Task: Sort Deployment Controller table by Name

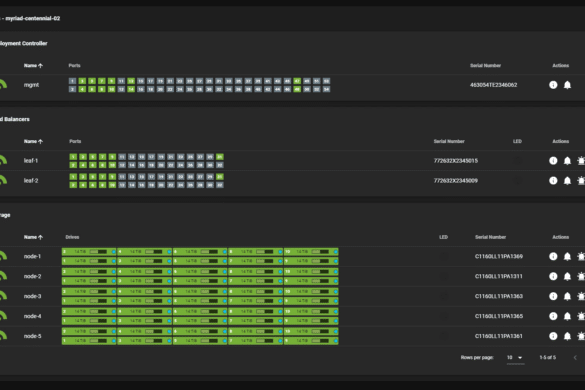Action: 33,66
